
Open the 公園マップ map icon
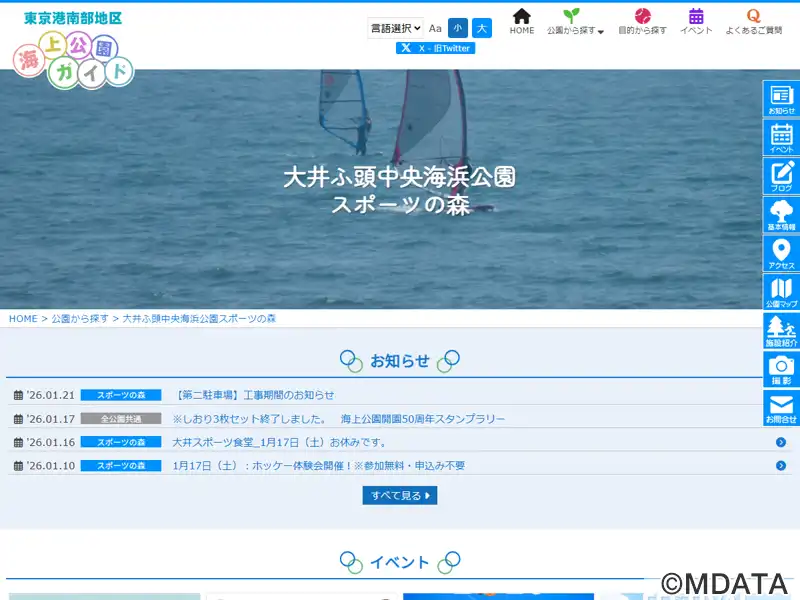point(781,292)
